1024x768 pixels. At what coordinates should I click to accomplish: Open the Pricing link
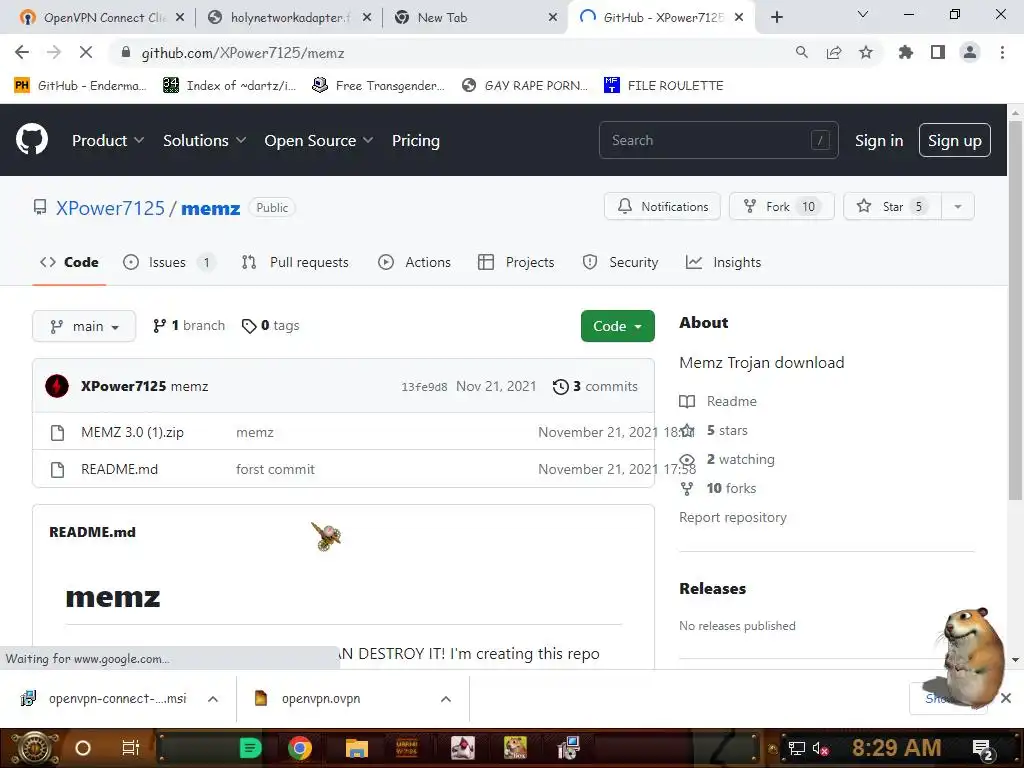pos(416,140)
